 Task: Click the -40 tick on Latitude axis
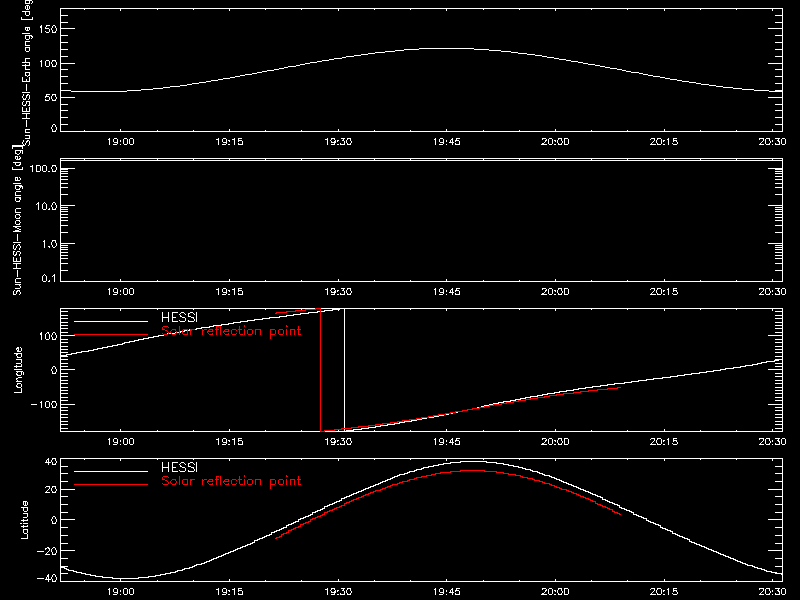pyautogui.click(x=47, y=578)
